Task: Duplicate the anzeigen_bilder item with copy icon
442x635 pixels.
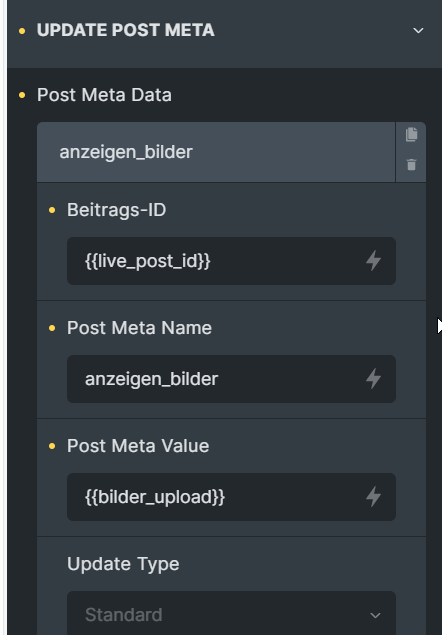Action: coord(411,134)
